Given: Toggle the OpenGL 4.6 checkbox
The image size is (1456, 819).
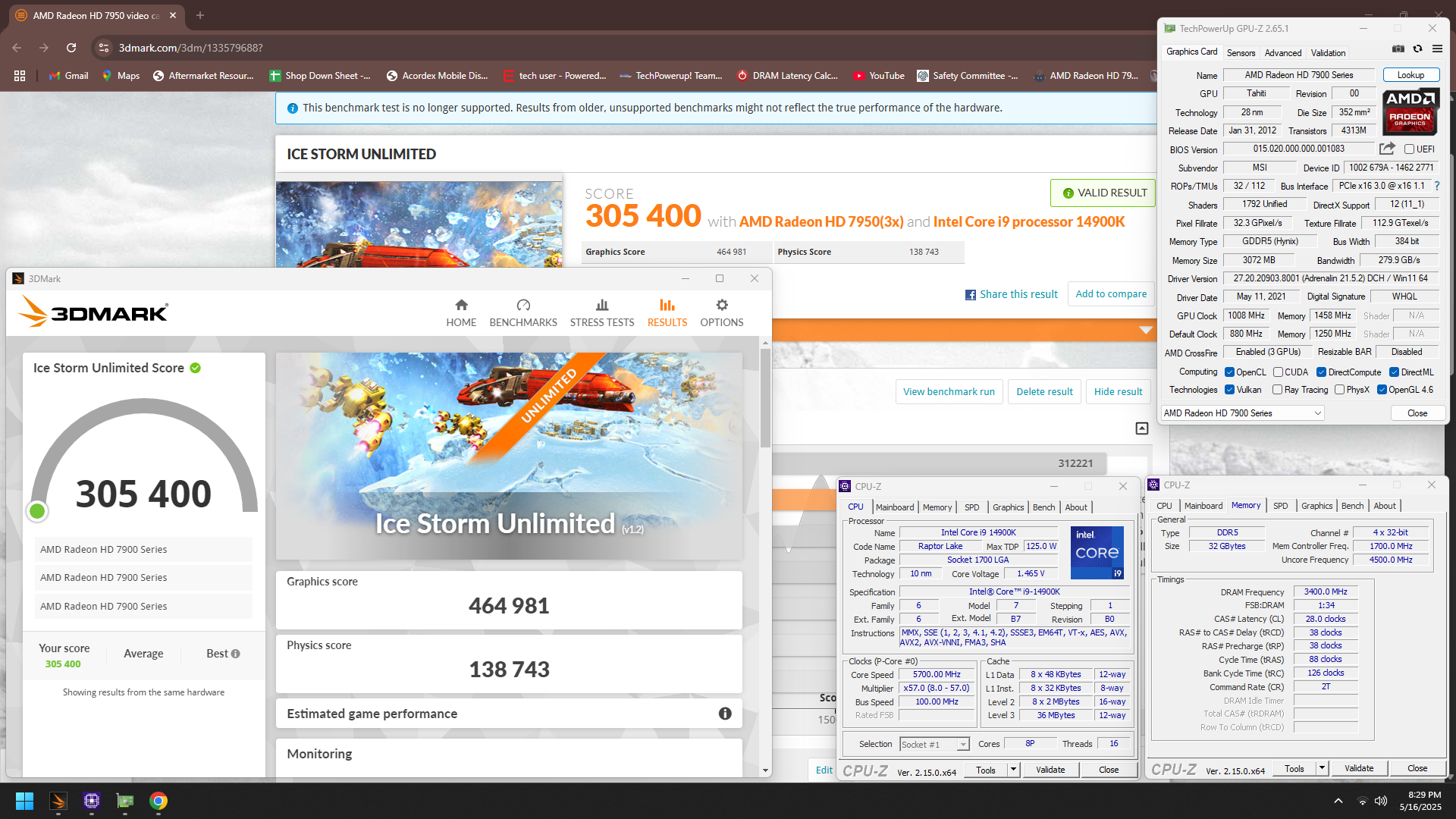Looking at the screenshot, I should point(1382,390).
